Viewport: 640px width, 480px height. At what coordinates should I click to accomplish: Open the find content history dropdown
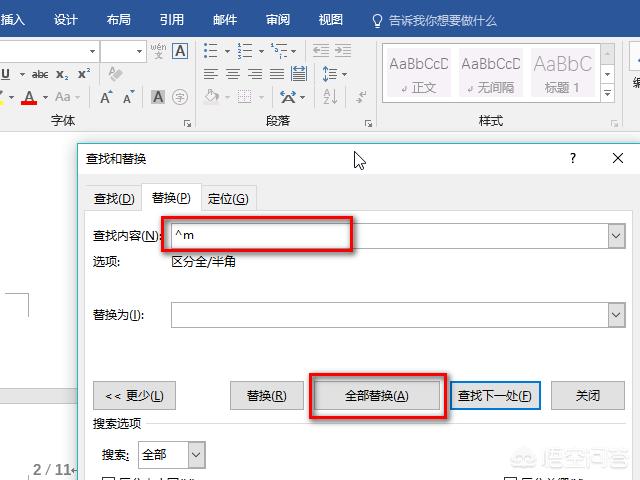click(616, 236)
